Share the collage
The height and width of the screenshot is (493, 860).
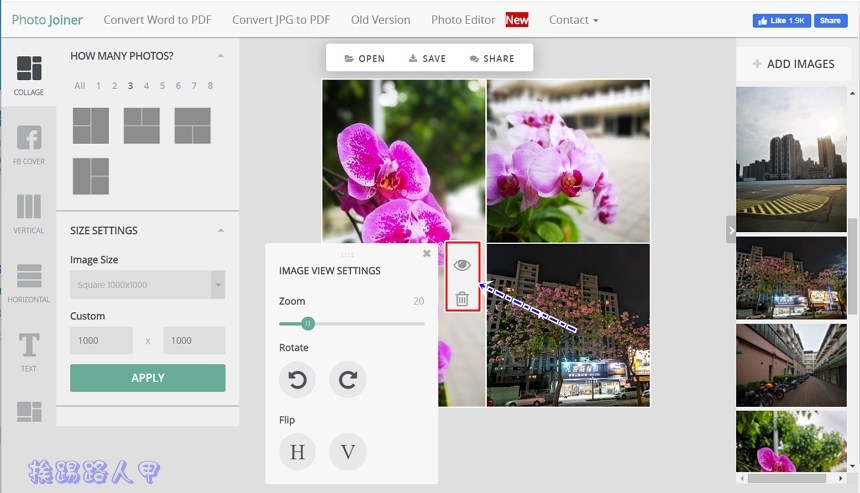[492, 59]
